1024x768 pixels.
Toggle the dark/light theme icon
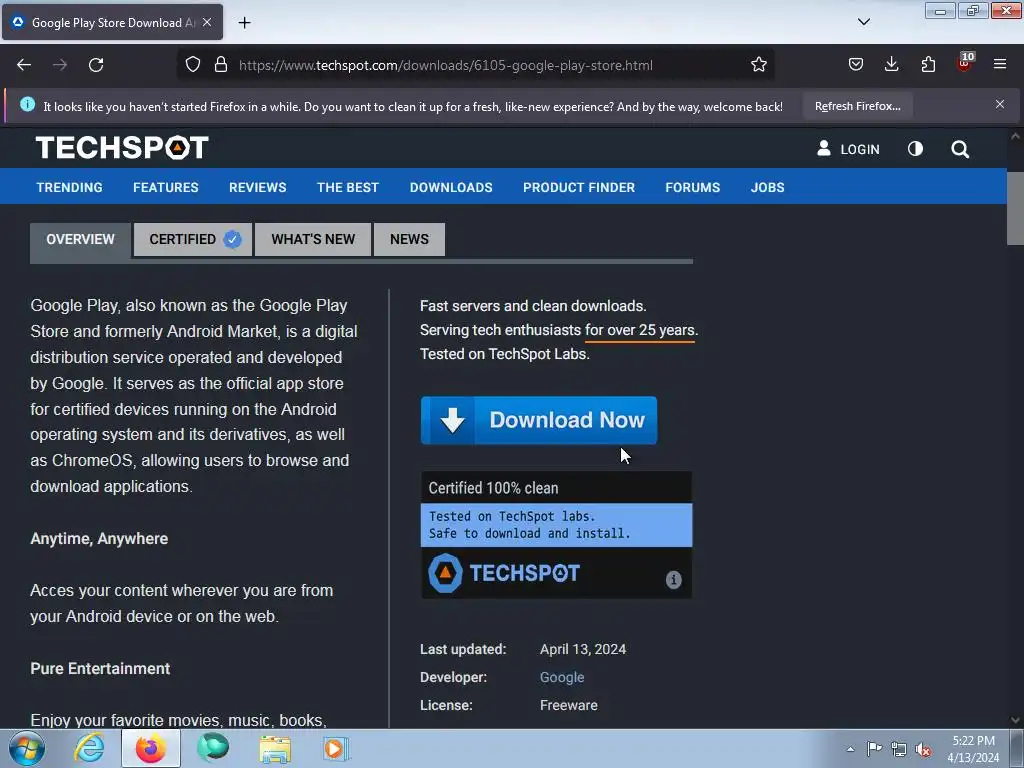pos(916,149)
